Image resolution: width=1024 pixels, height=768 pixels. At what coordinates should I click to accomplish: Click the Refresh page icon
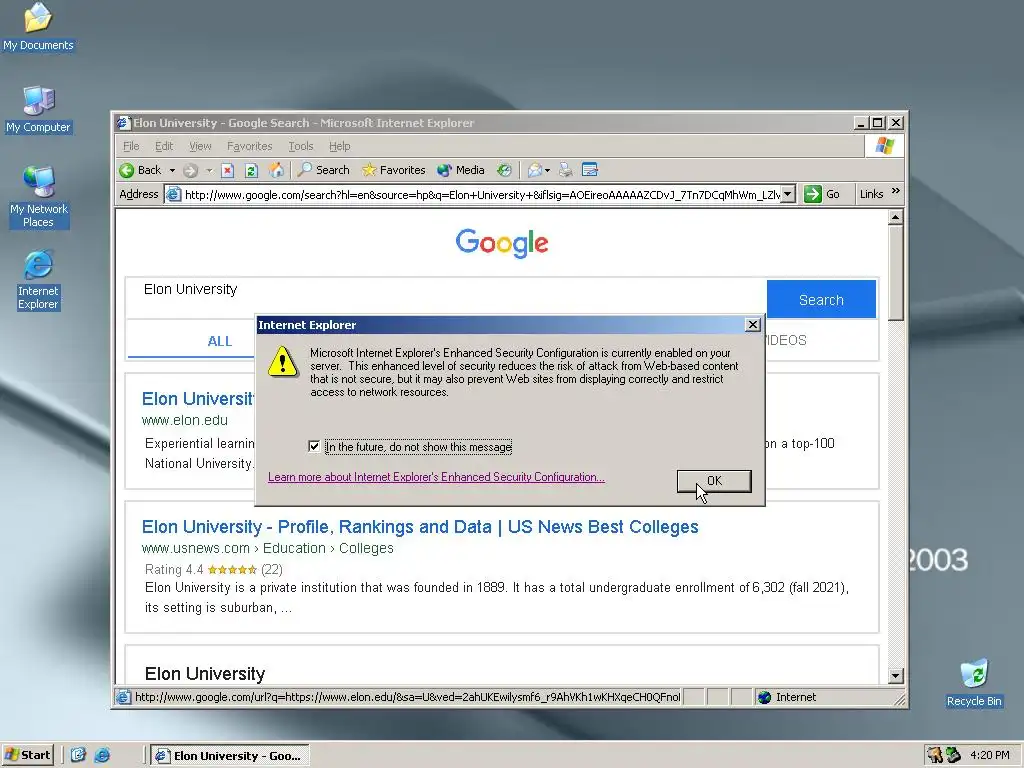pos(251,170)
